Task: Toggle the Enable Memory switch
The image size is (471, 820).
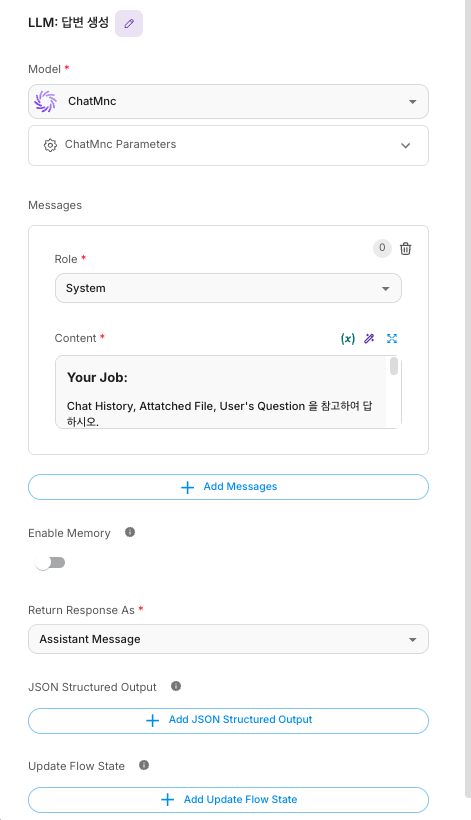Action: pos(50,563)
